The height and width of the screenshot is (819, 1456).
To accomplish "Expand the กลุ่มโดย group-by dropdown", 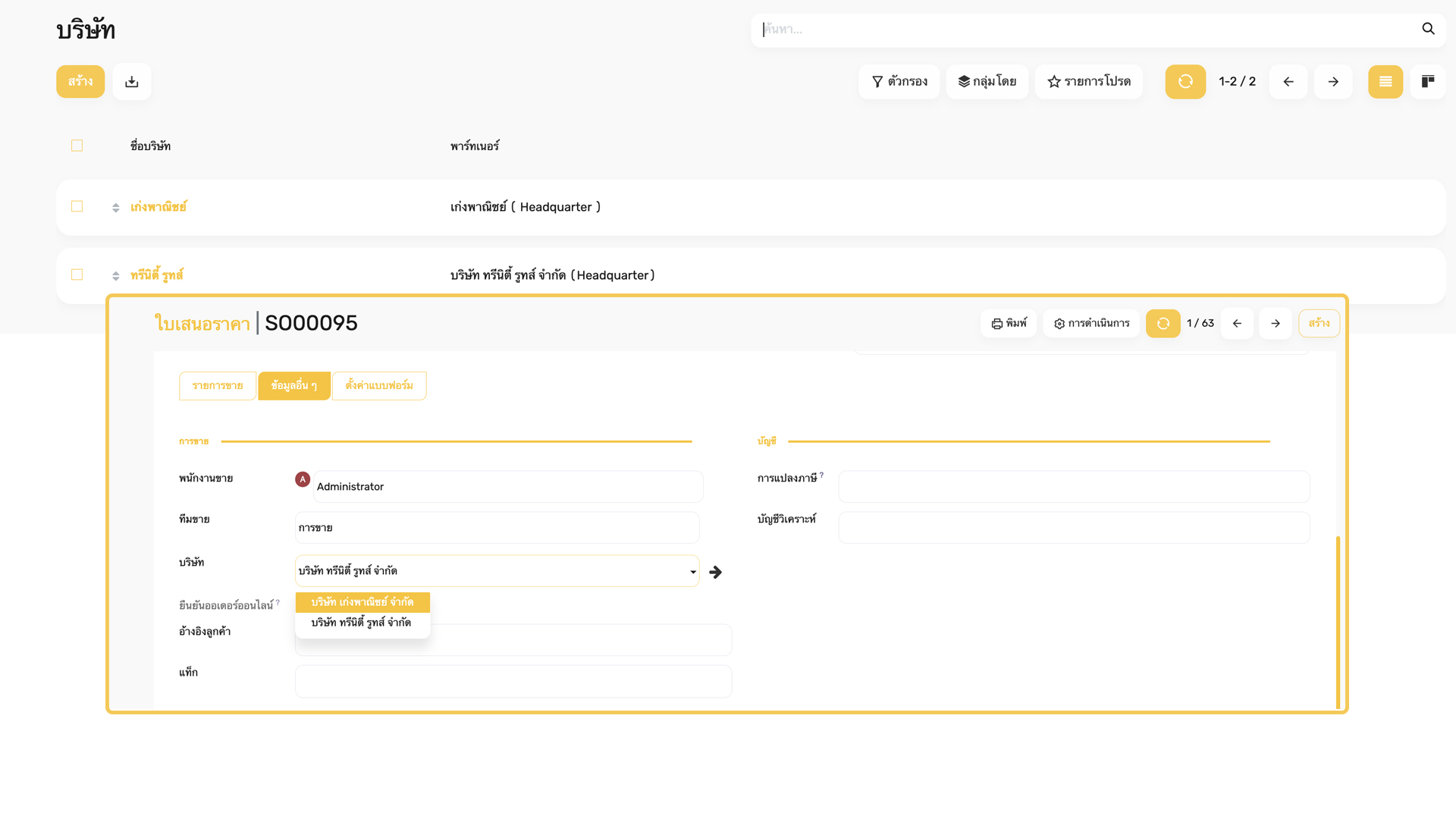I will click(x=987, y=82).
